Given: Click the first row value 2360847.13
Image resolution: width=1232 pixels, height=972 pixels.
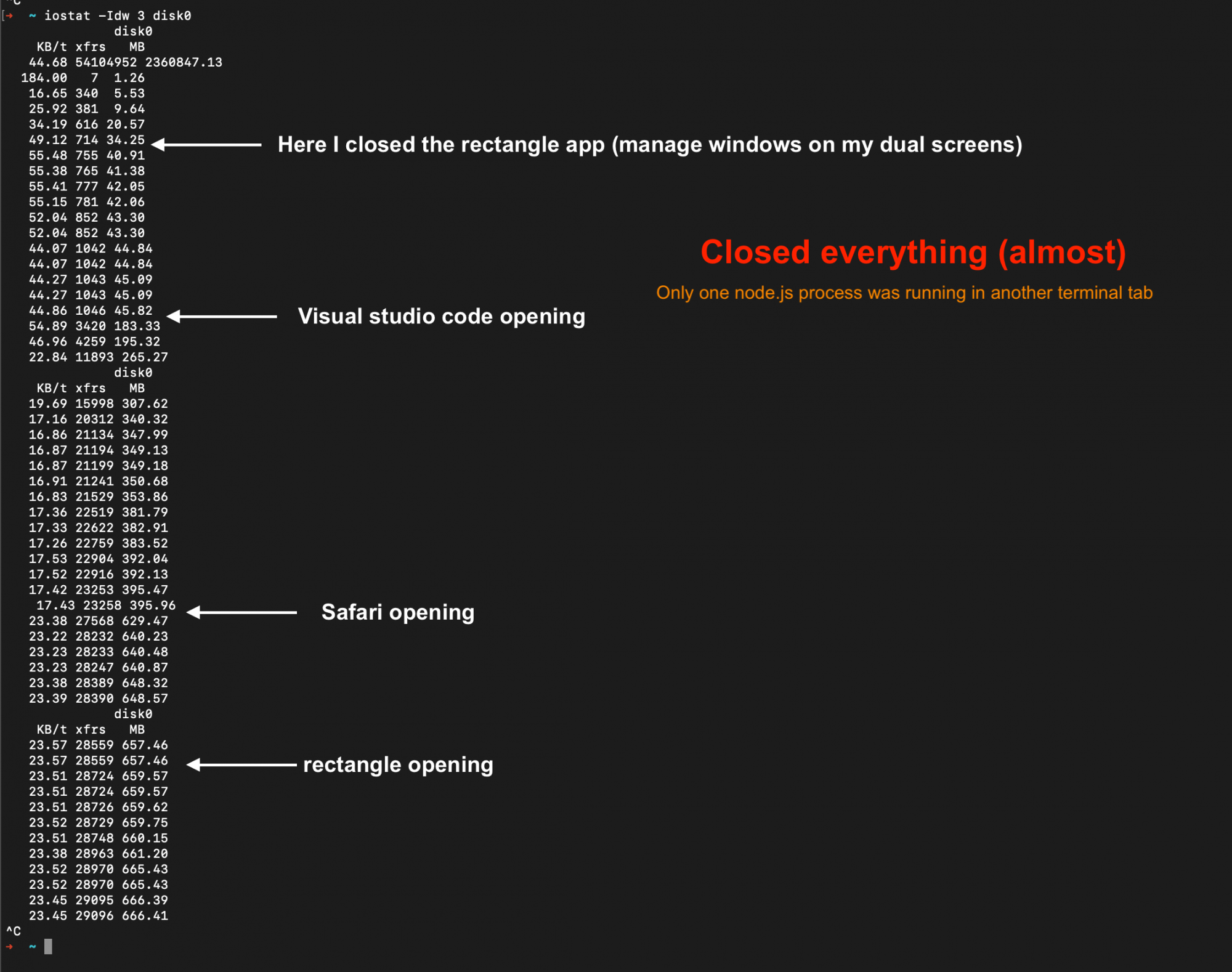Looking at the screenshot, I should tap(184, 62).
